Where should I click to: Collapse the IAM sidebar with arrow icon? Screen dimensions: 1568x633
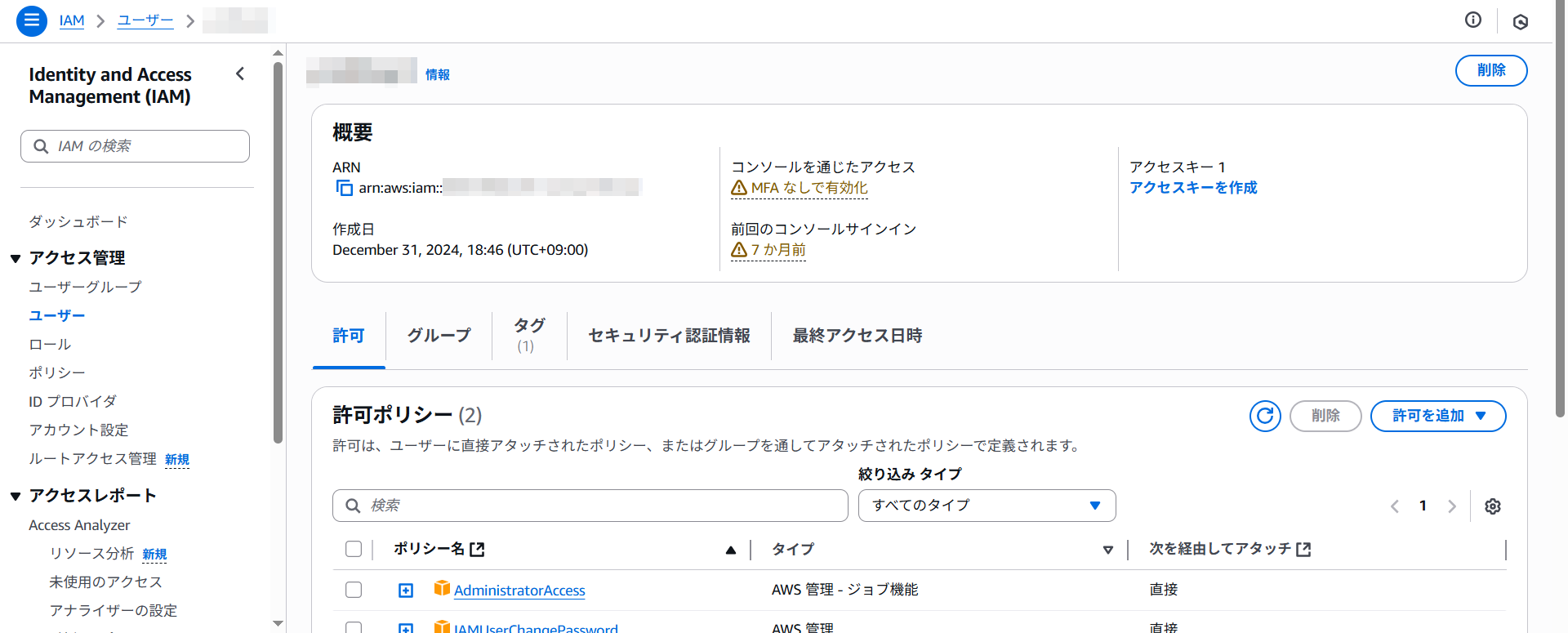pyautogui.click(x=240, y=74)
